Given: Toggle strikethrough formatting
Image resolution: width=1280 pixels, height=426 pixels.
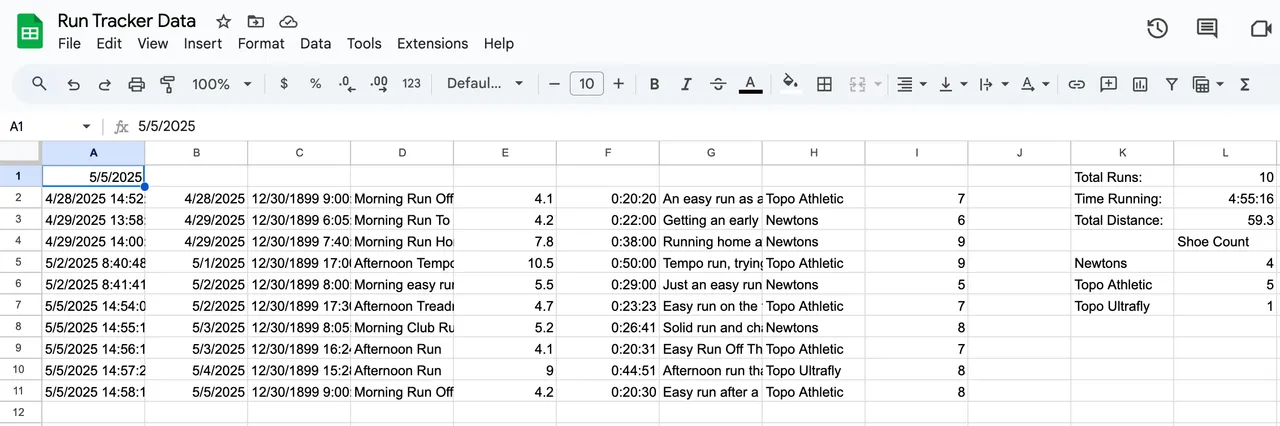Looking at the screenshot, I should (x=718, y=84).
